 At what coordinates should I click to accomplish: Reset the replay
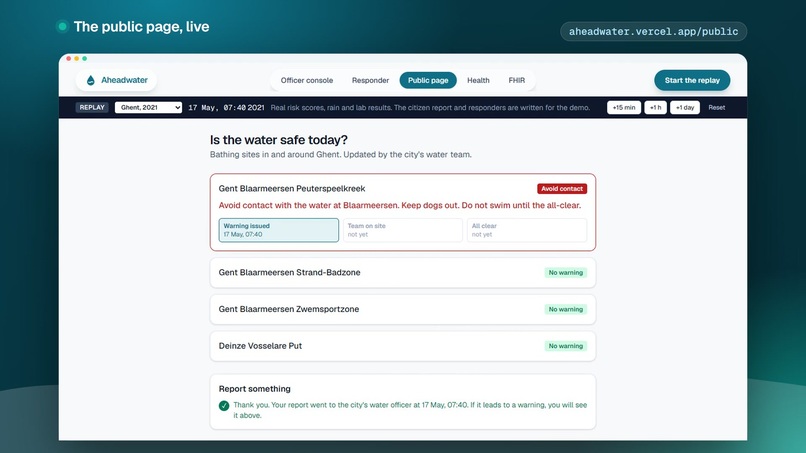pos(717,107)
